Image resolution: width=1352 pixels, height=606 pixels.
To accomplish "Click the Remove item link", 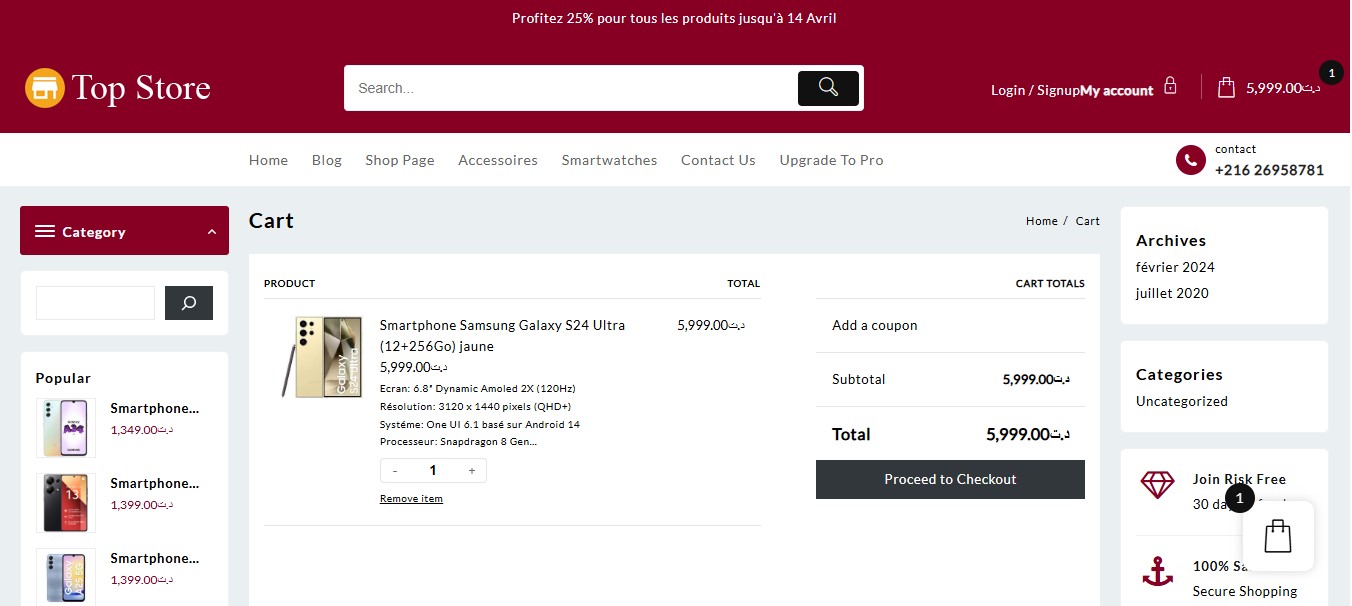I will coord(411,498).
